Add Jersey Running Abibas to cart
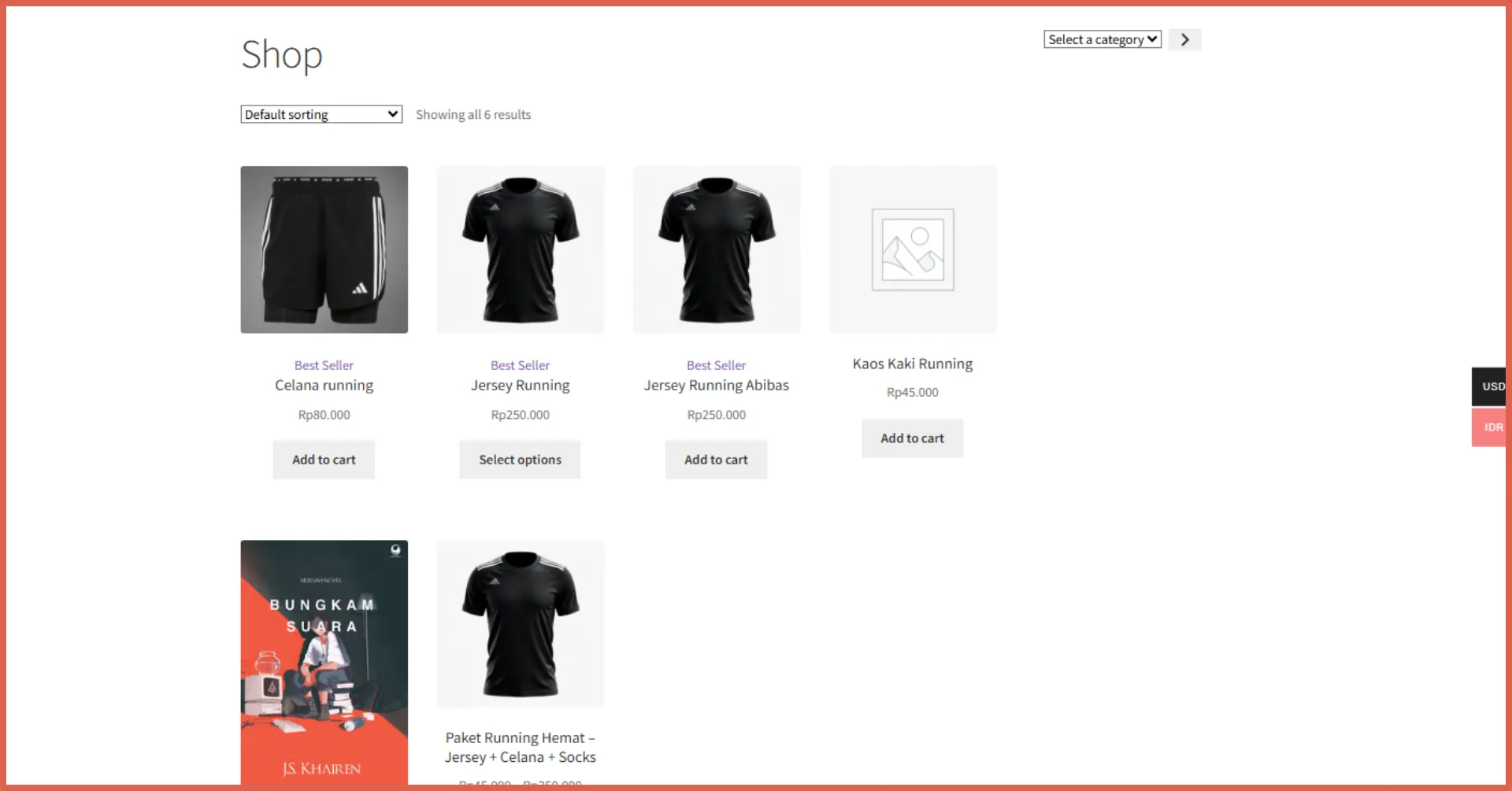The height and width of the screenshot is (791, 1512). tap(716, 460)
